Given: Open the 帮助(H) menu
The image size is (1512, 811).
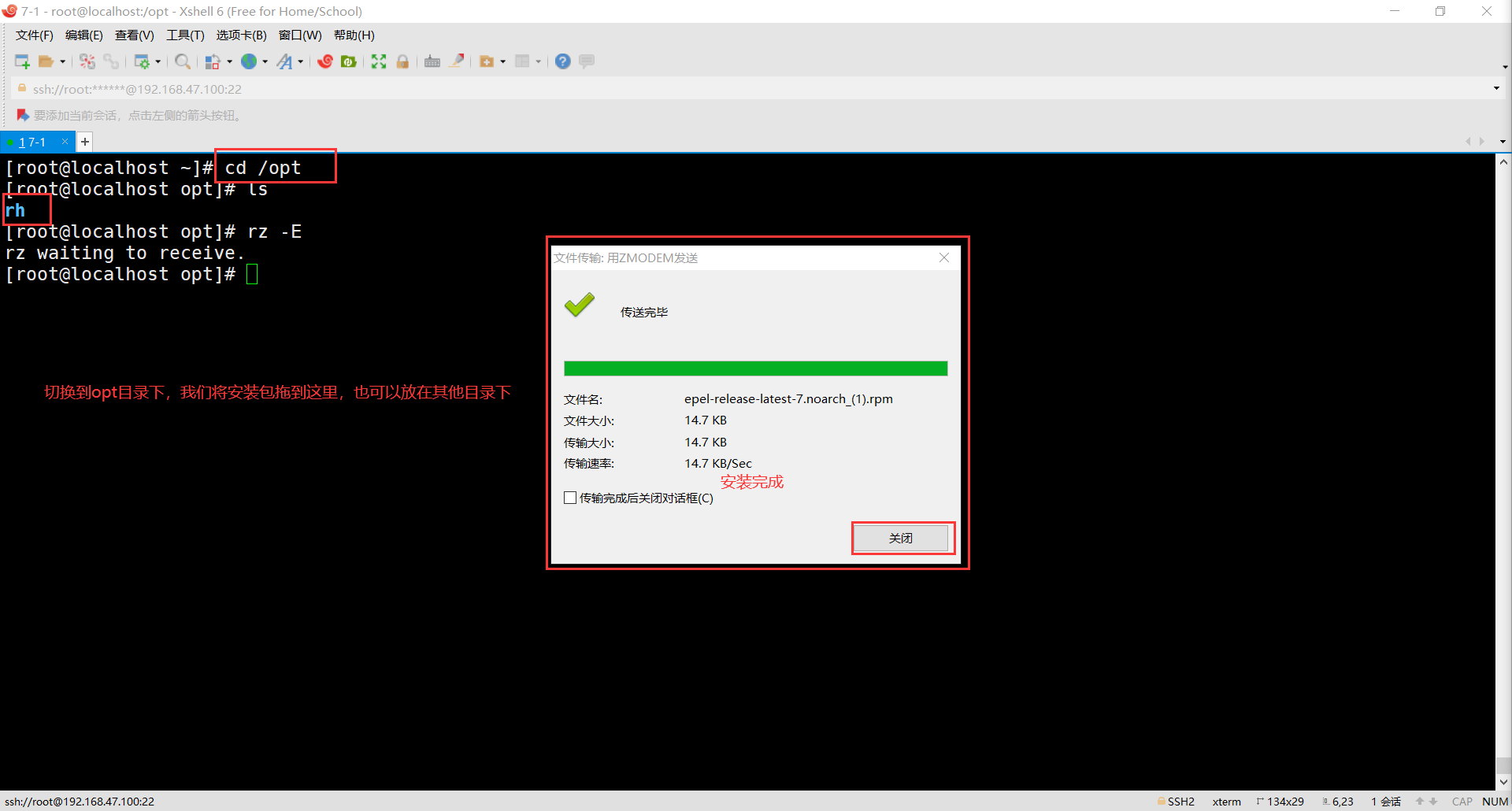Looking at the screenshot, I should pos(354,35).
